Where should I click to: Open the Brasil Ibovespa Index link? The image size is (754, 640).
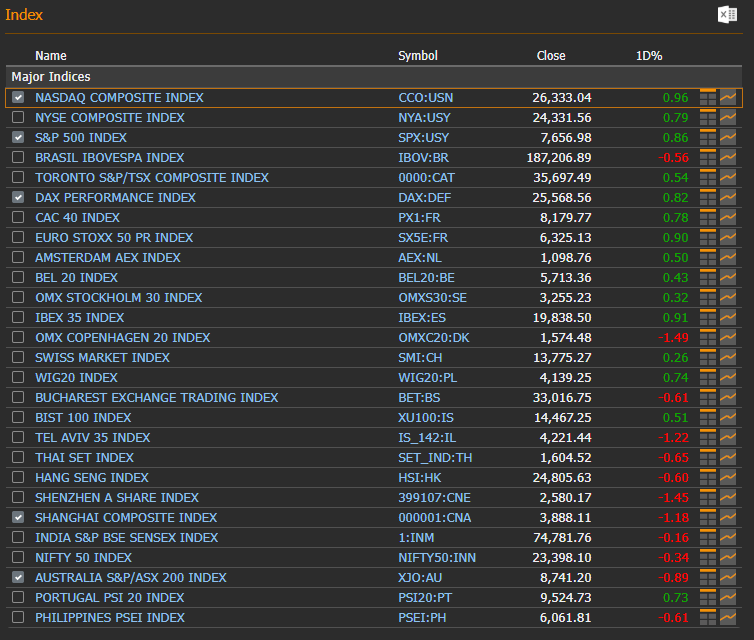pos(110,158)
